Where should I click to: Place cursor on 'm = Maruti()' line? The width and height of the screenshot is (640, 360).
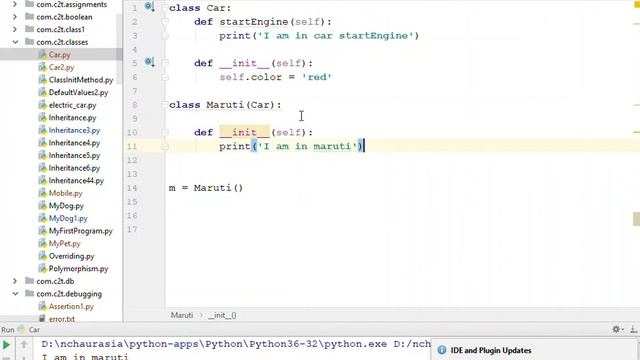point(206,188)
